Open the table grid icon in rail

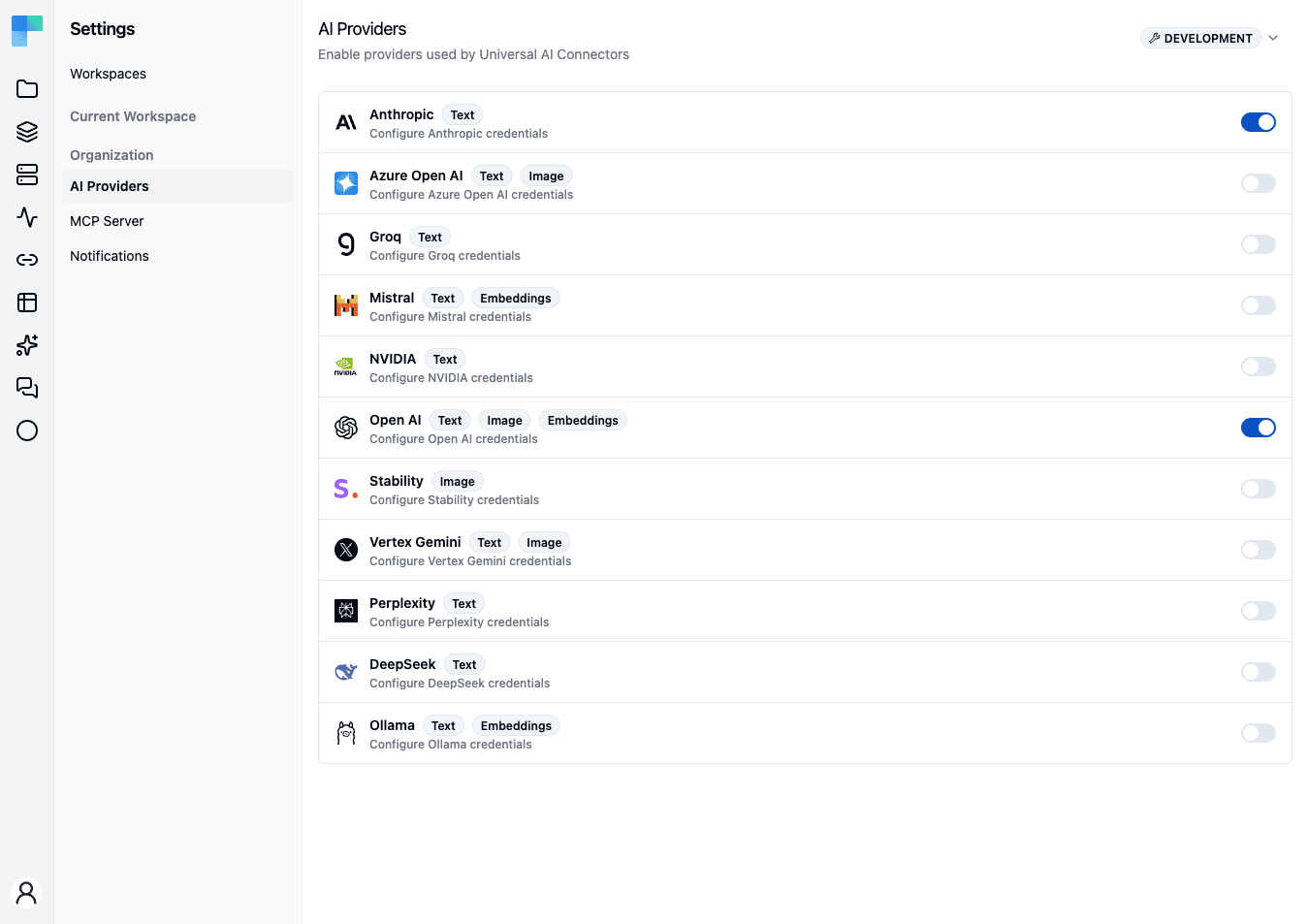(x=27, y=303)
